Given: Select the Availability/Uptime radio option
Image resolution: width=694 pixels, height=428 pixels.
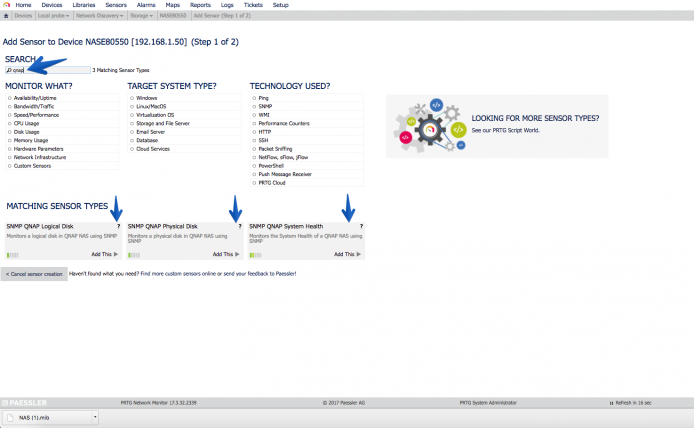Looking at the screenshot, I should tap(9, 98).
